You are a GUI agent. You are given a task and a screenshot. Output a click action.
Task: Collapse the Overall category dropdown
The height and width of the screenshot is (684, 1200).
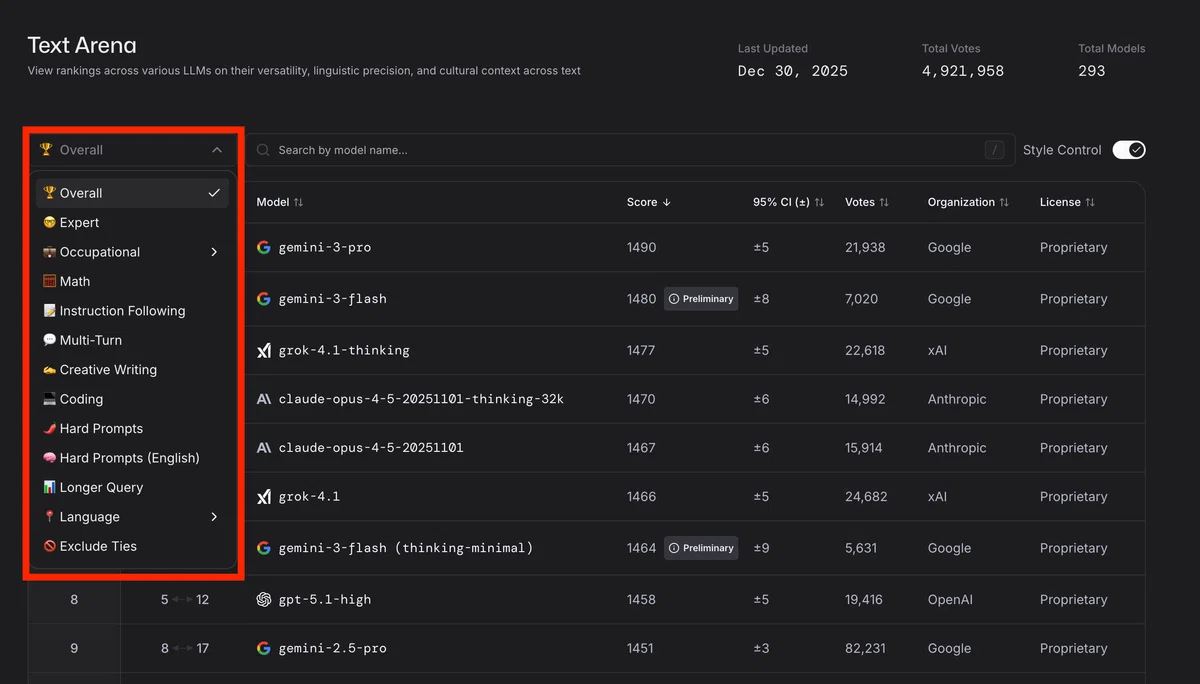tap(132, 150)
